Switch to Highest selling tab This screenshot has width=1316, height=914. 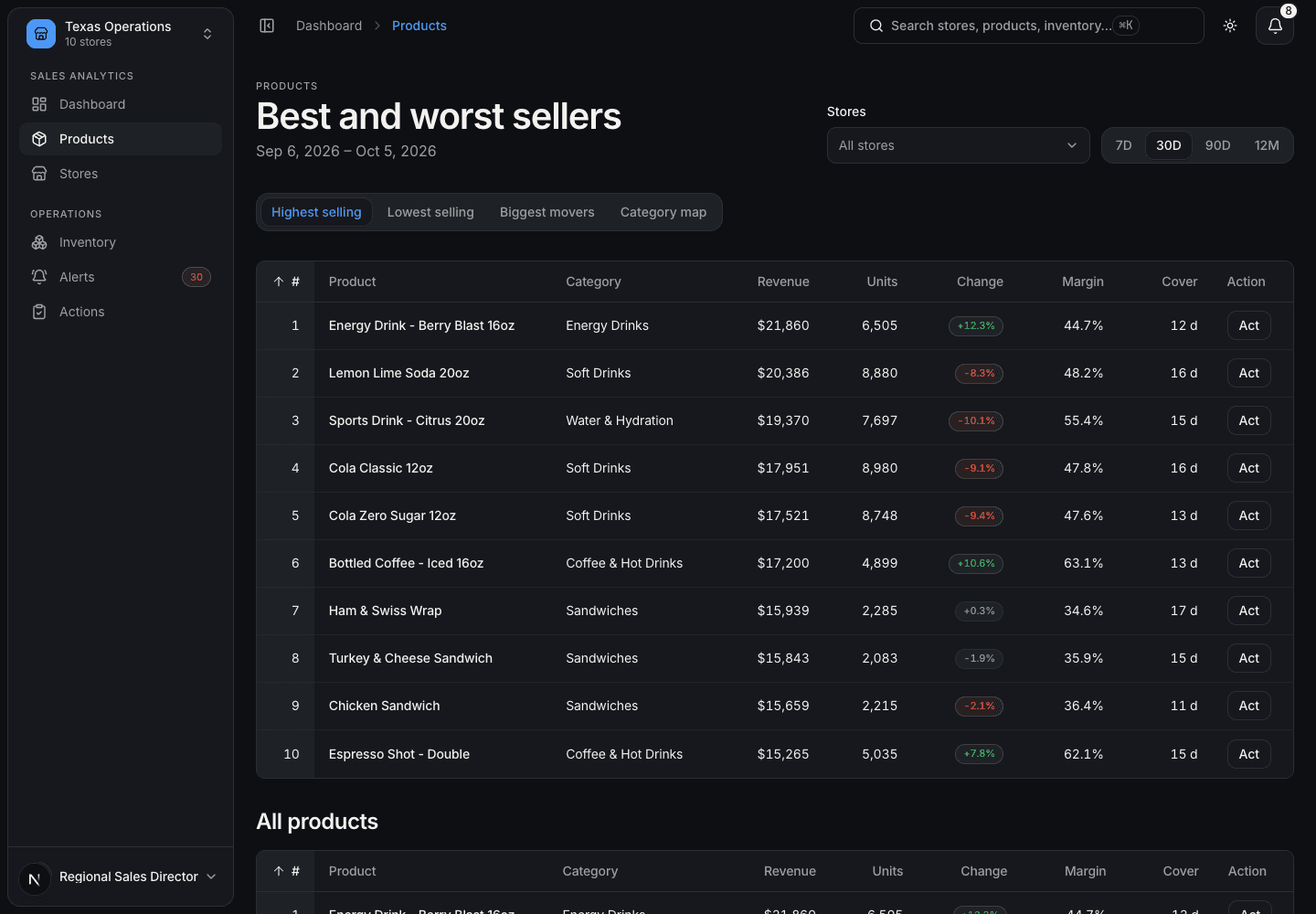(x=316, y=212)
